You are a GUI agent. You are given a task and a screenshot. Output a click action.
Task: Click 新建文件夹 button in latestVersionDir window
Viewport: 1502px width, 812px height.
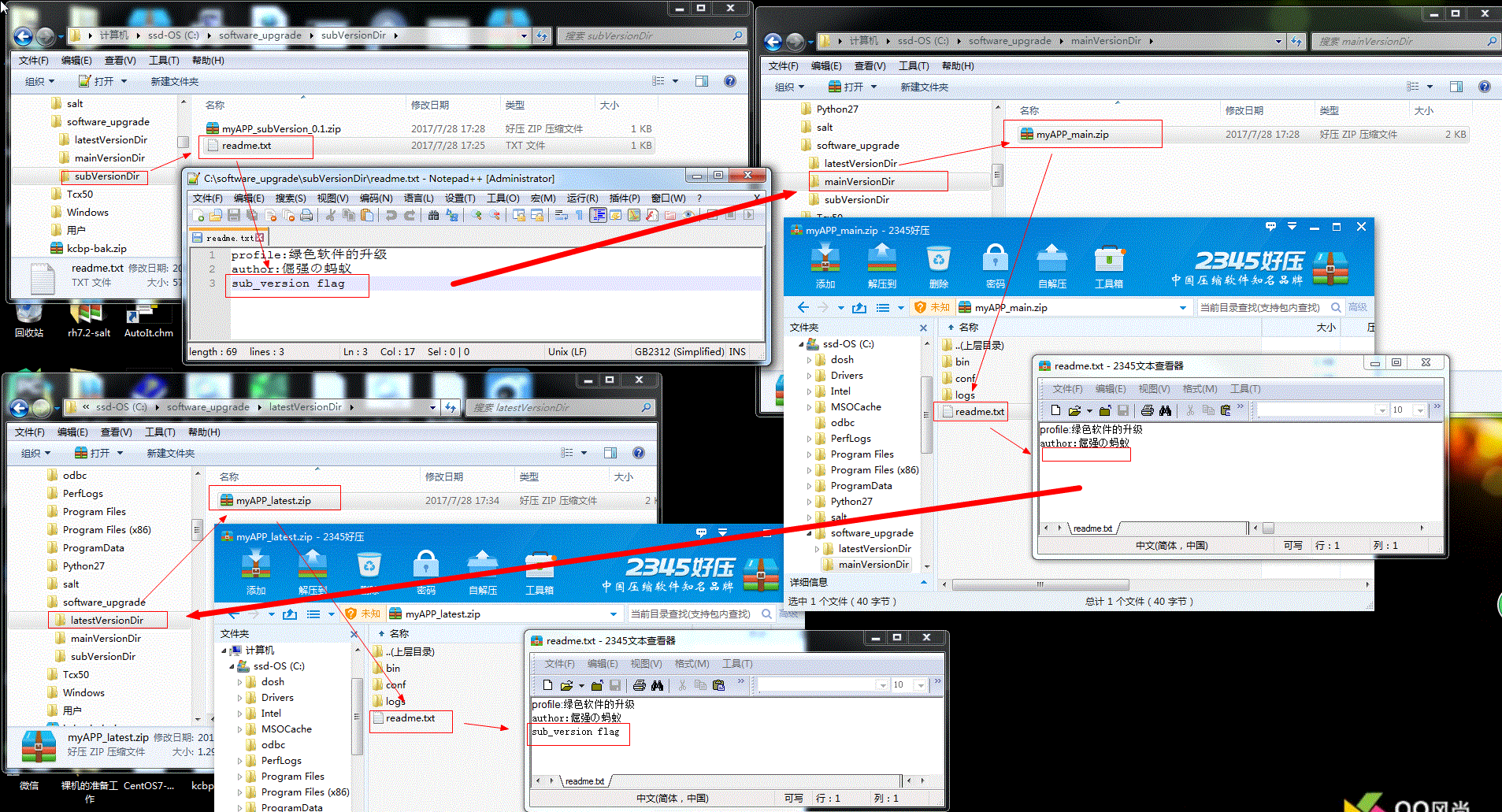[x=170, y=453]
